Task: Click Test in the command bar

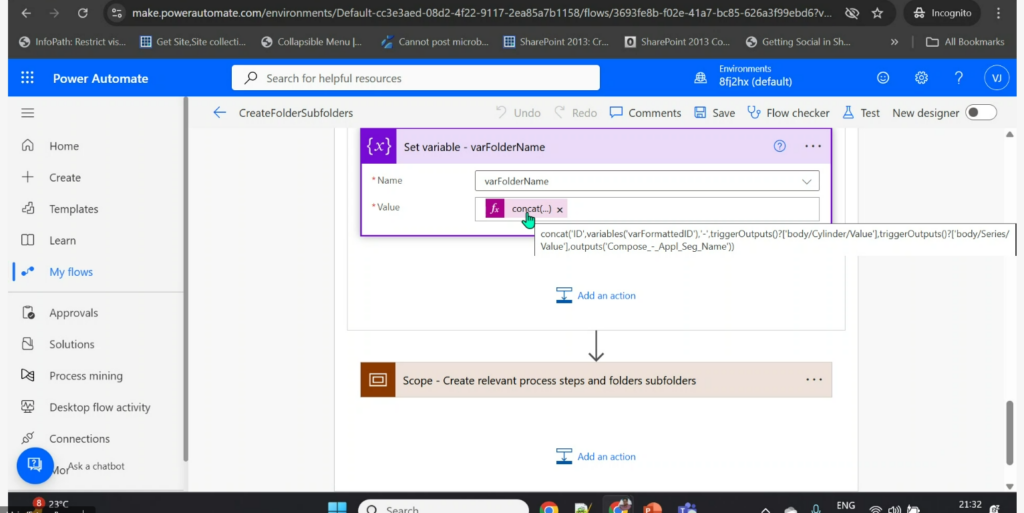Action: 861,113
